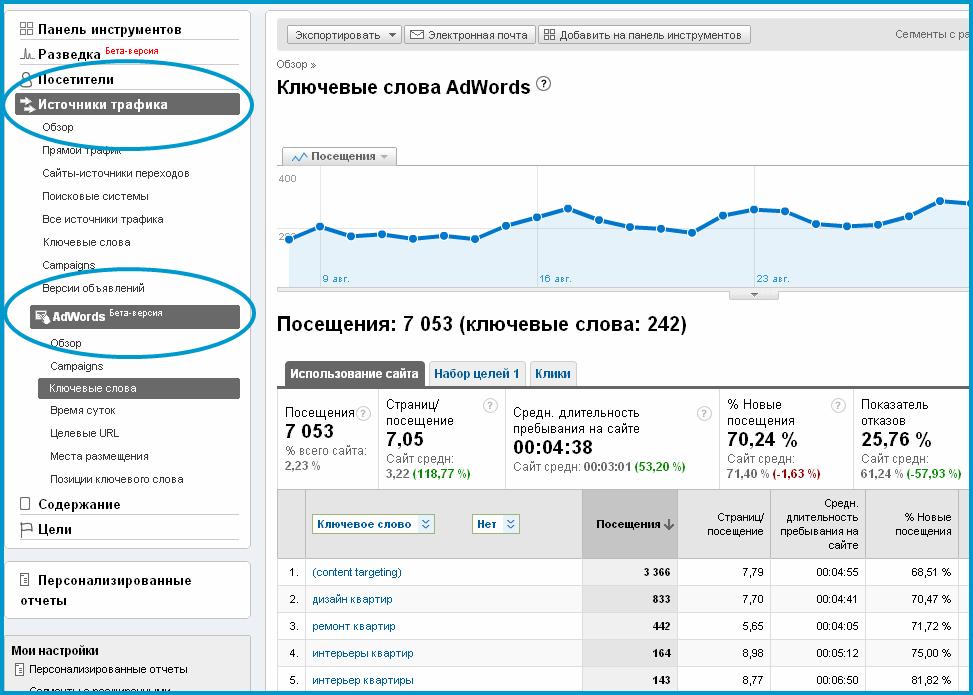Click the Цели flag icon
The height and width of the screenshot is (695, 973).
pos(26,529)
